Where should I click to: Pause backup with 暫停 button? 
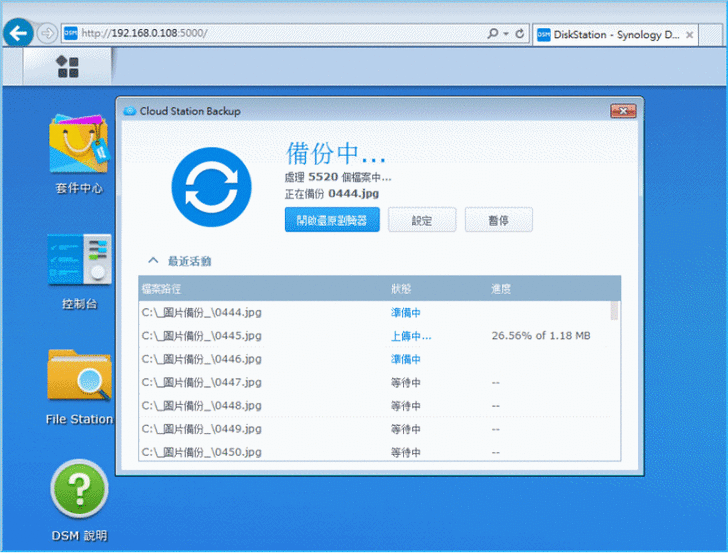(498, 220)
